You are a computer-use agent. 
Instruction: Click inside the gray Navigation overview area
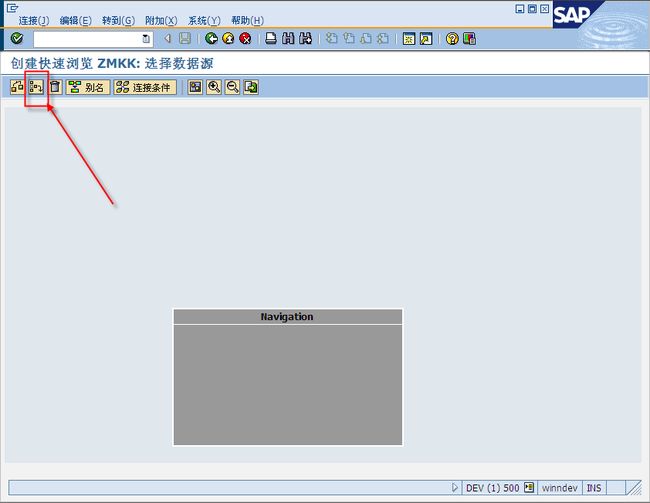click(288, 385)
